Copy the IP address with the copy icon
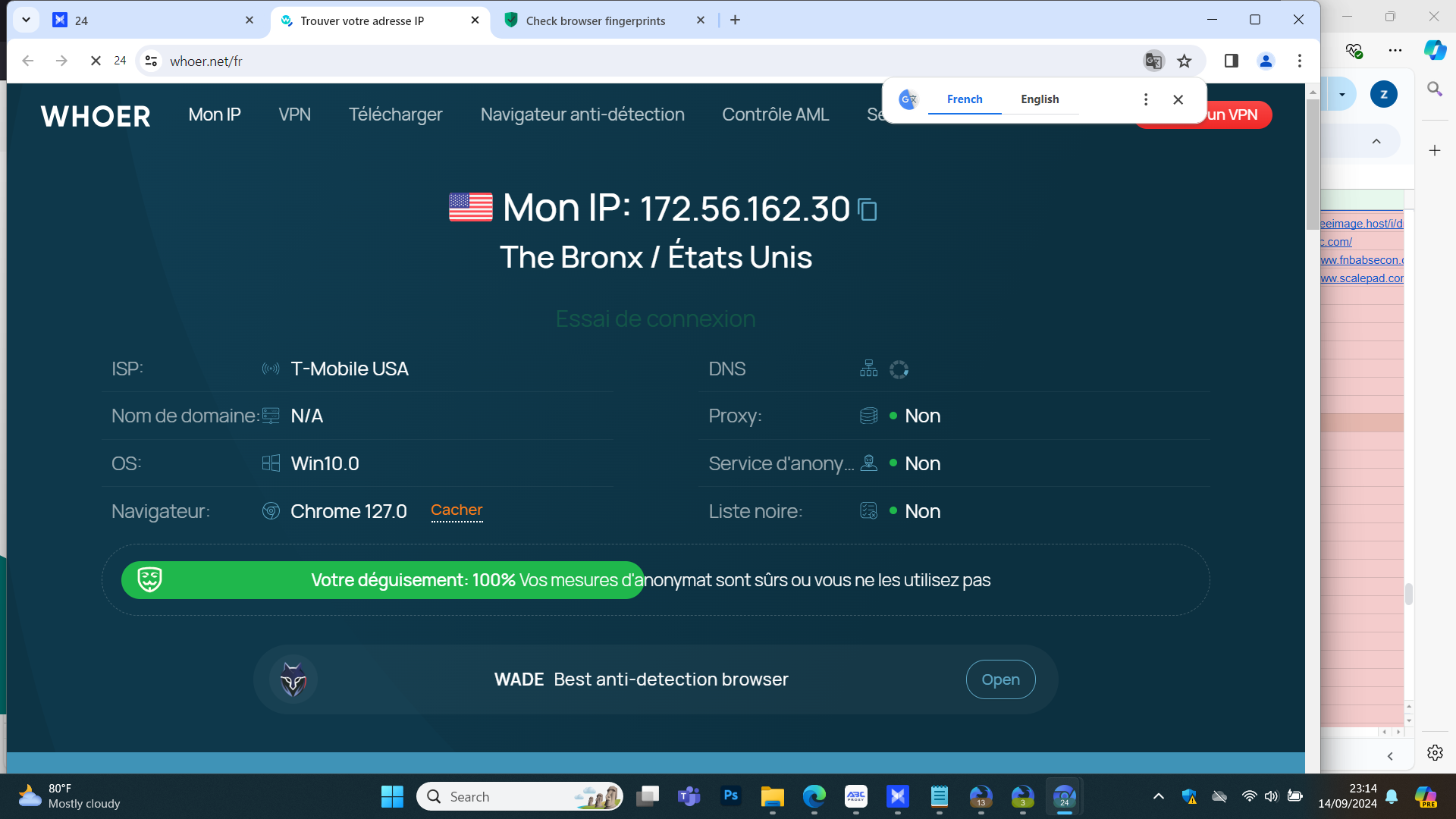The height and width of the screenshot is (819, 1456). point(868,209)
